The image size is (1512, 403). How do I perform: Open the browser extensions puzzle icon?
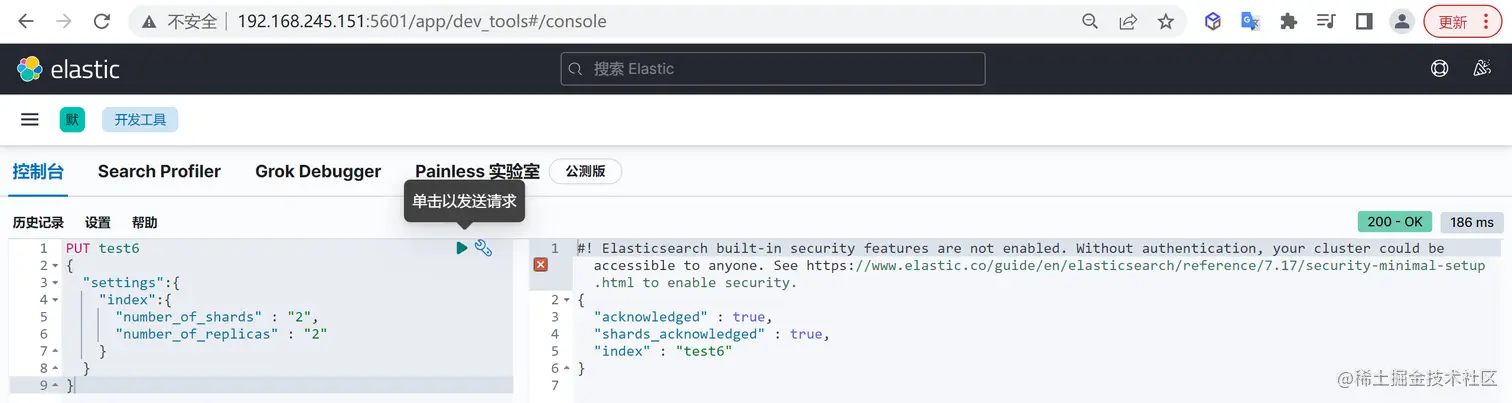(1289, 21)
